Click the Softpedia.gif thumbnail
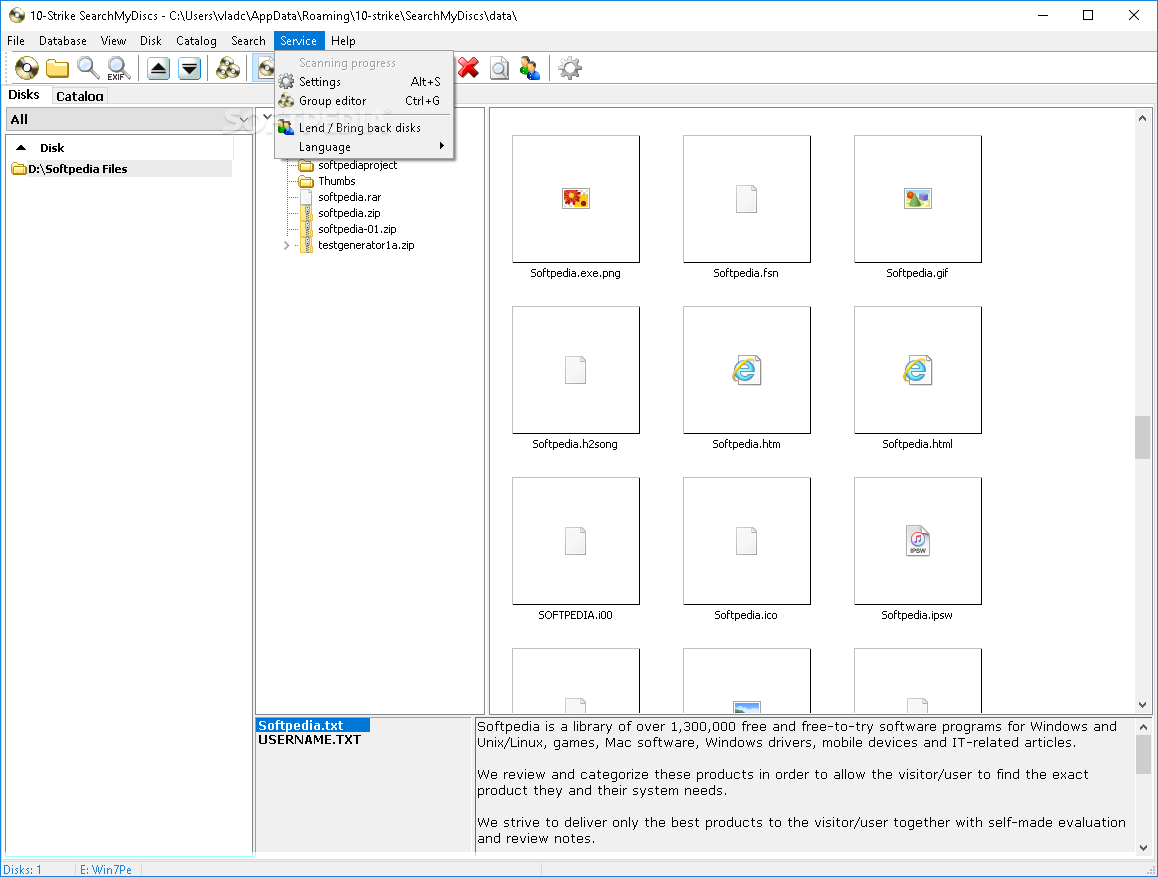This screenshot has width=1158, height=877. click(x=917, y=199)
